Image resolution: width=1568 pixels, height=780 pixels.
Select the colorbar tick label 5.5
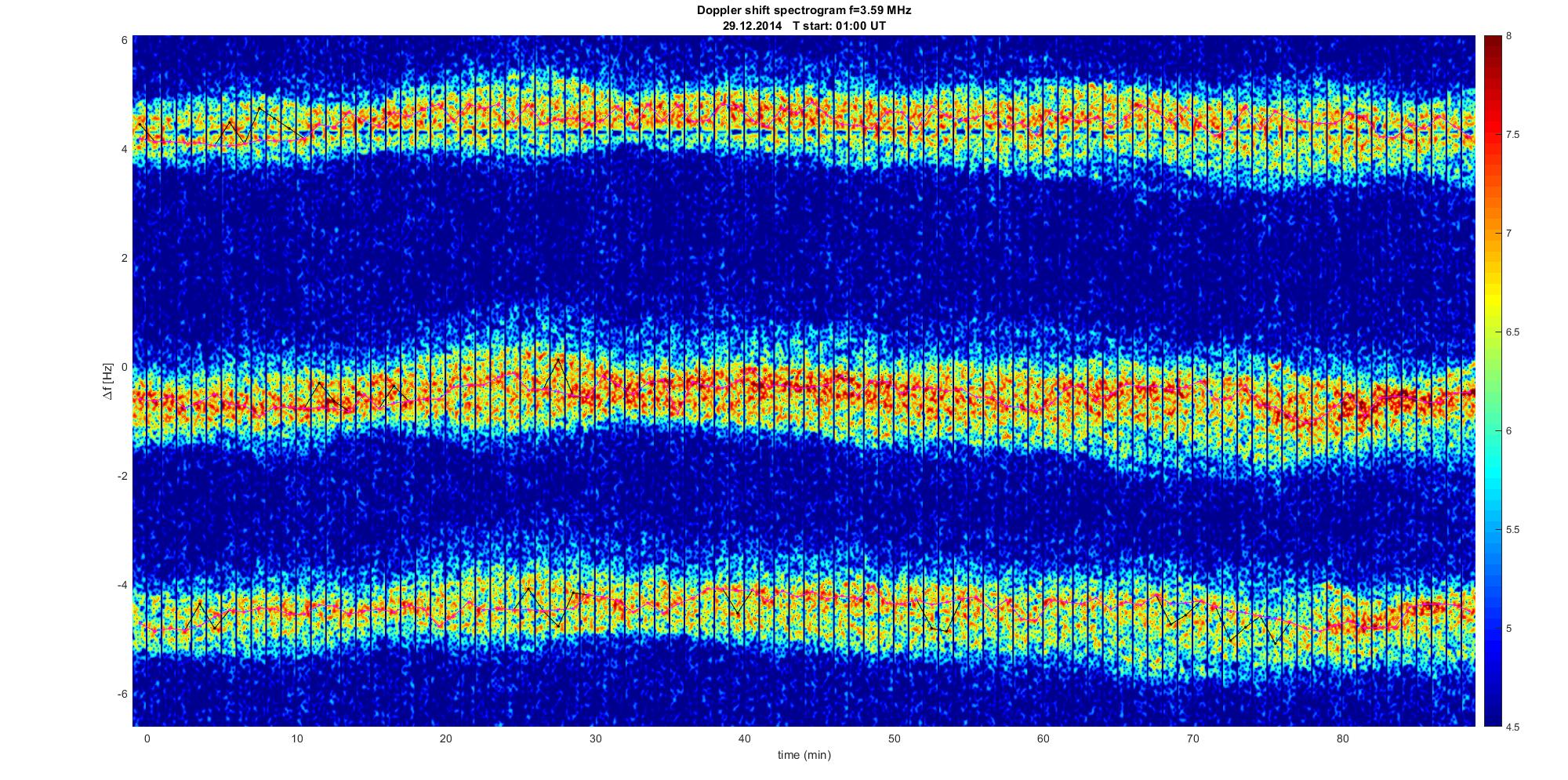1513,530
